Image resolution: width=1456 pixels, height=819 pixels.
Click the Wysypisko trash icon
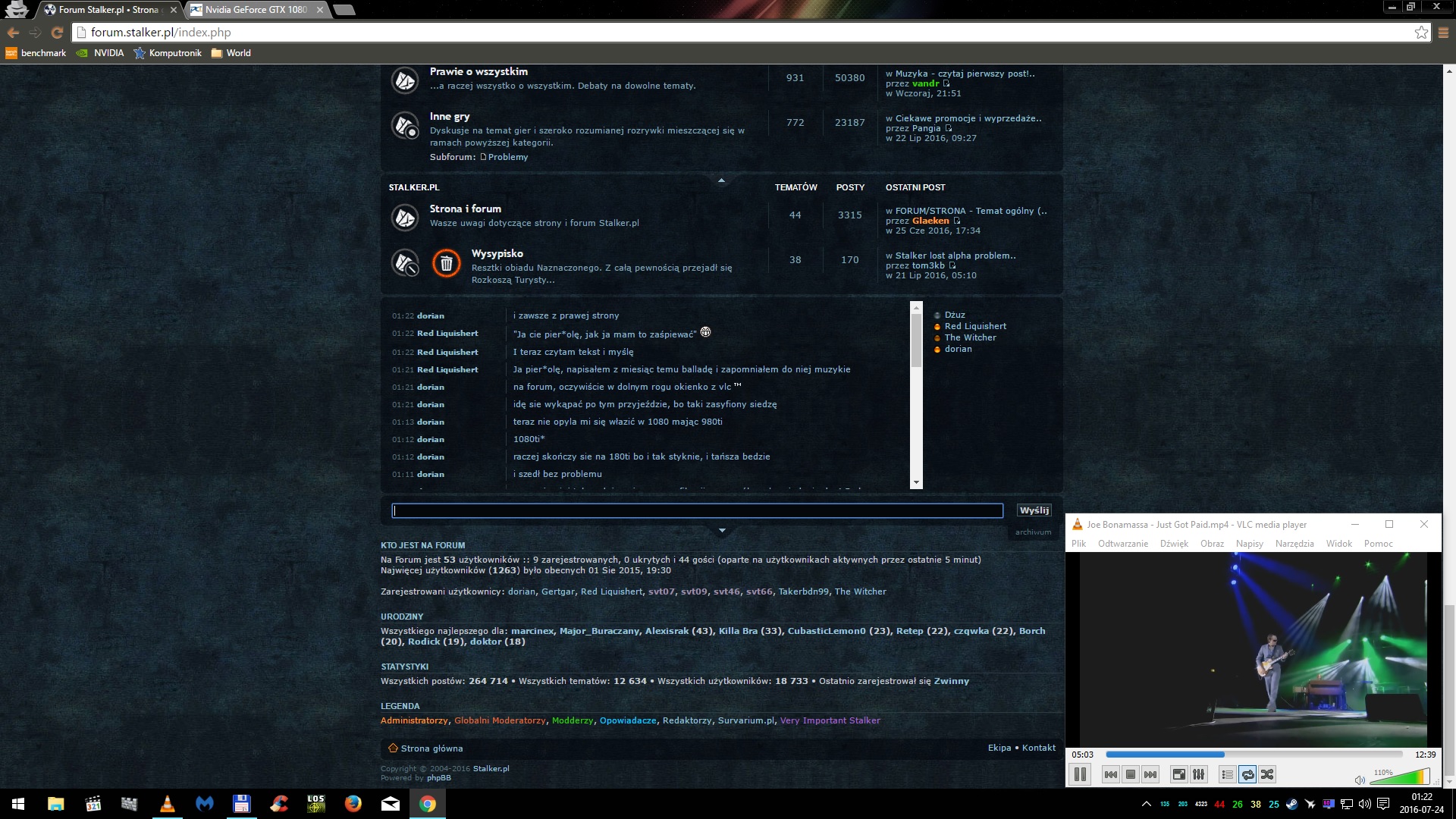click(x=447, y=263)
